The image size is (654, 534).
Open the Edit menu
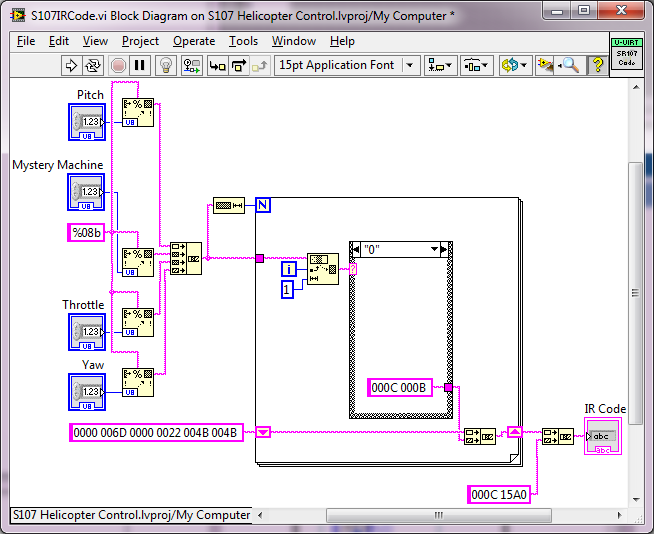point(59,41)
